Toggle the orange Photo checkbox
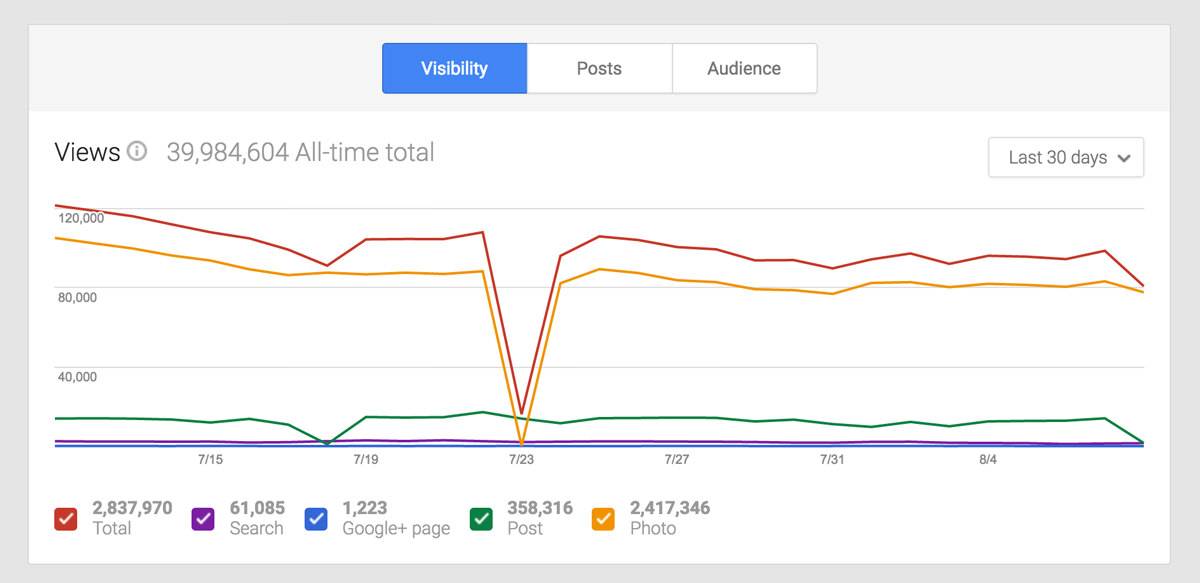Viewport: 1200px width, 583px height. (x=604, y=519)
